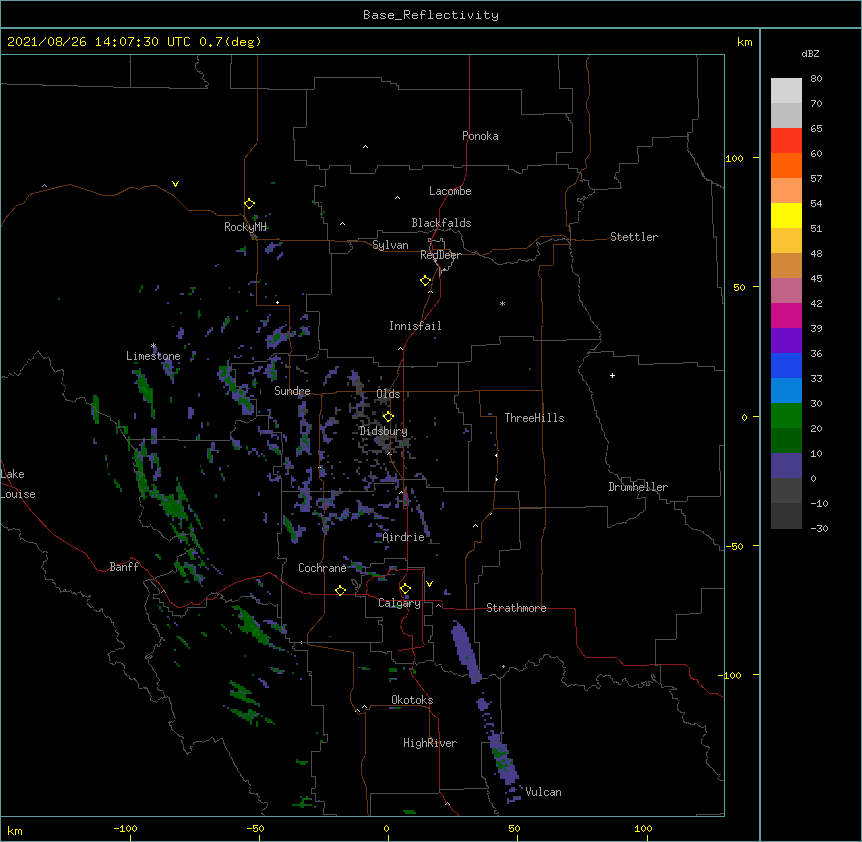862x842 pixels.
Task: Click the dBZ legend heading
Action: click(810, 53)
